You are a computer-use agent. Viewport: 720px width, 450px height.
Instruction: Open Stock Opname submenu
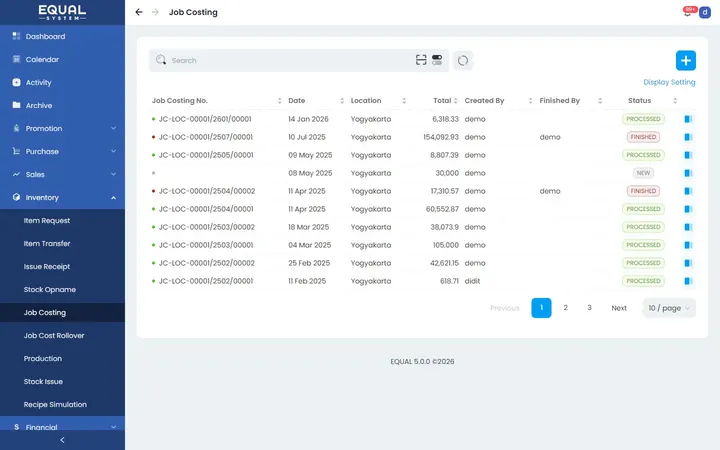(x=50, y=289)
